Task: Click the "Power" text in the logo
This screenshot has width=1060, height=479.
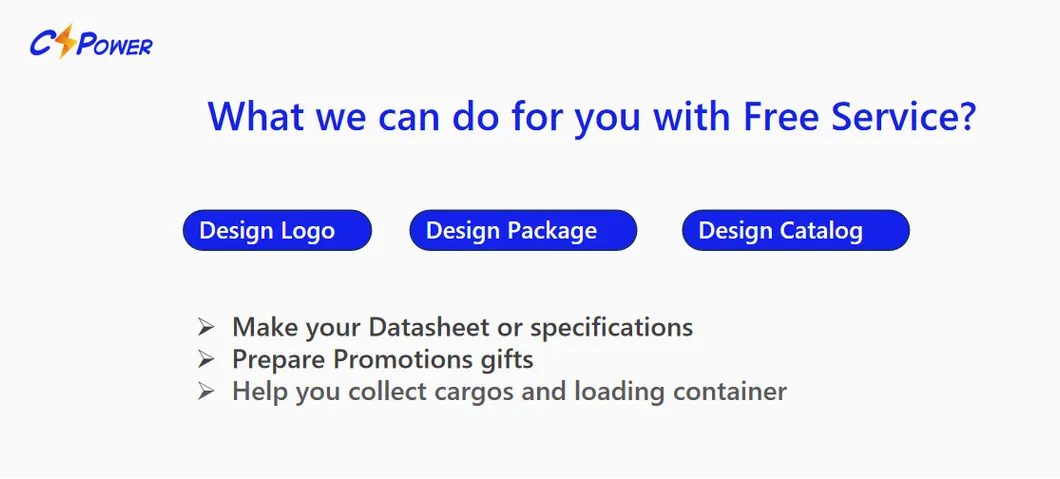Action: (114, 45)
